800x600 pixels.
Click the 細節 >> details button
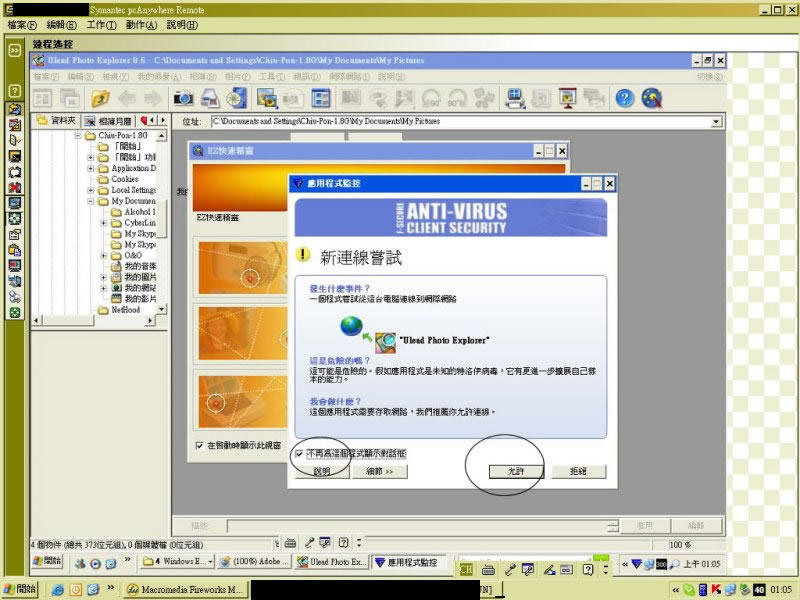pyautogui.click(x=380, y=471)
